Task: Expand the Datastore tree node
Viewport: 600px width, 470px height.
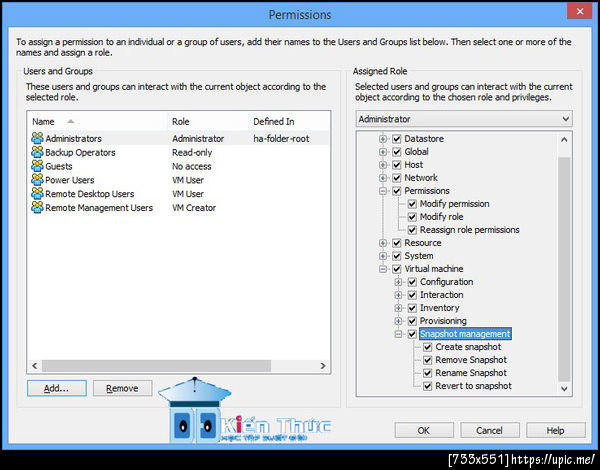Action: [383, 139]
